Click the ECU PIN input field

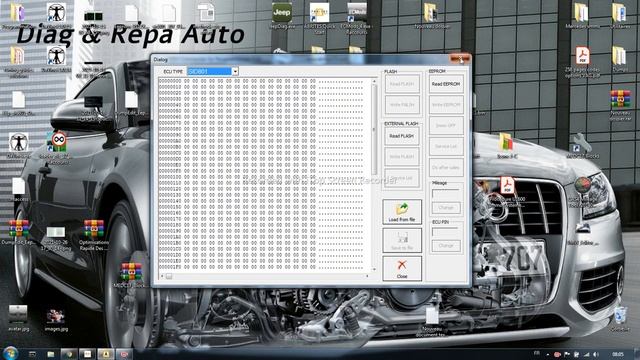point(446,232)
